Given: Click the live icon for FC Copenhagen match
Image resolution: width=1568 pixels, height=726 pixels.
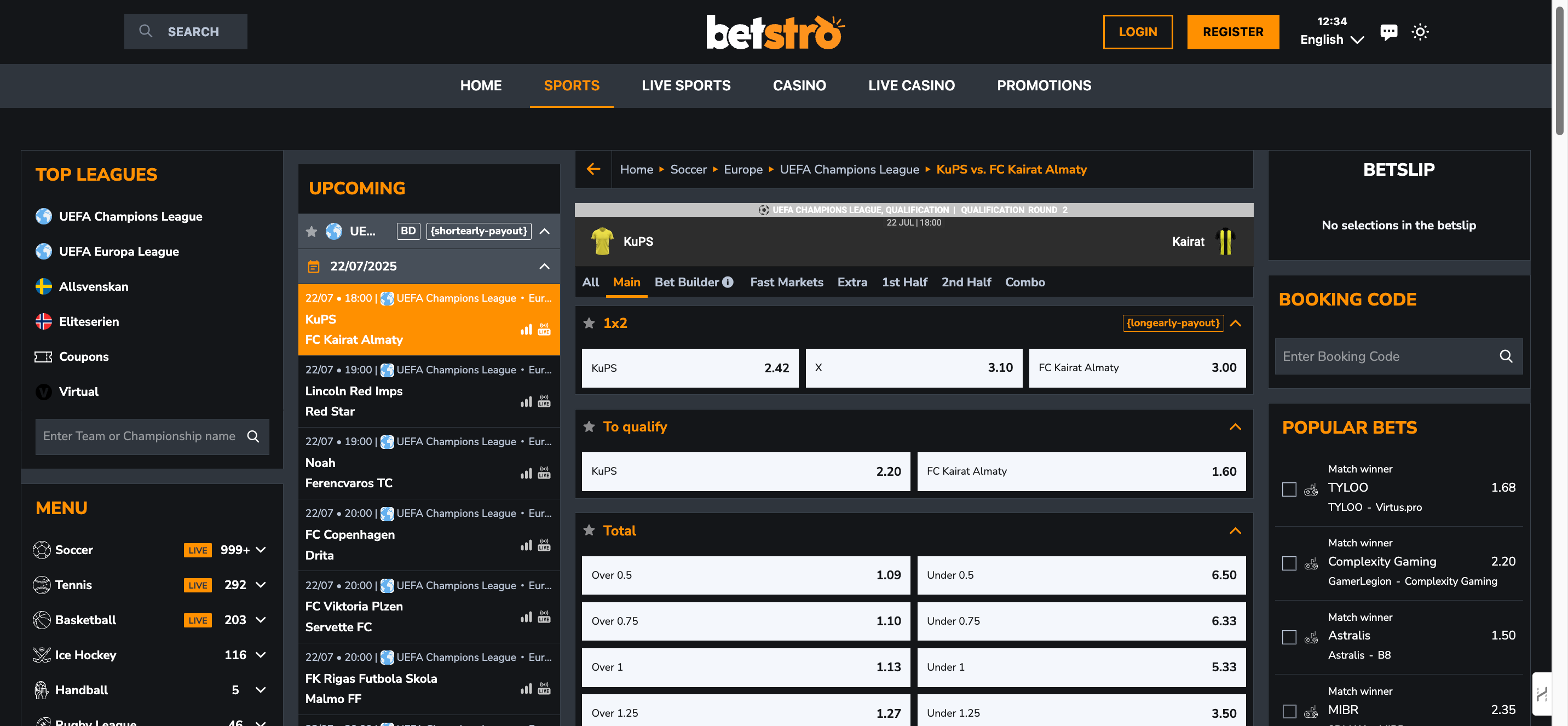Looking at the screenshot, I should [x=544, y=545].
